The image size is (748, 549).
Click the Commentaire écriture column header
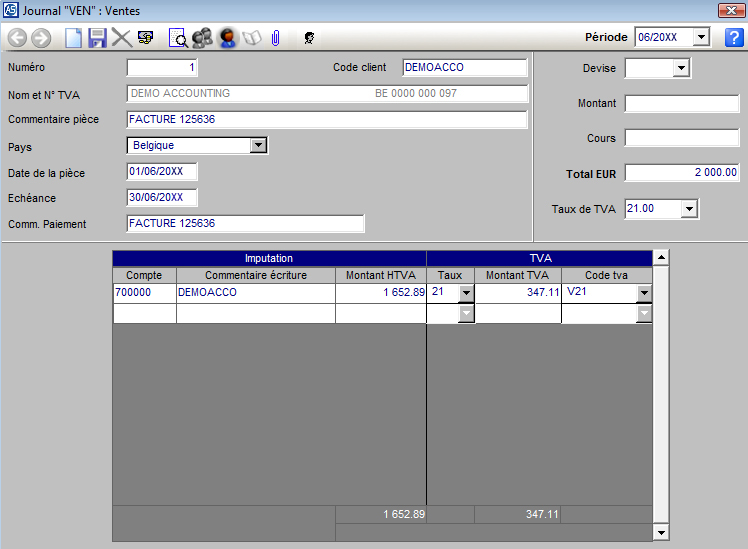[256, 275]
